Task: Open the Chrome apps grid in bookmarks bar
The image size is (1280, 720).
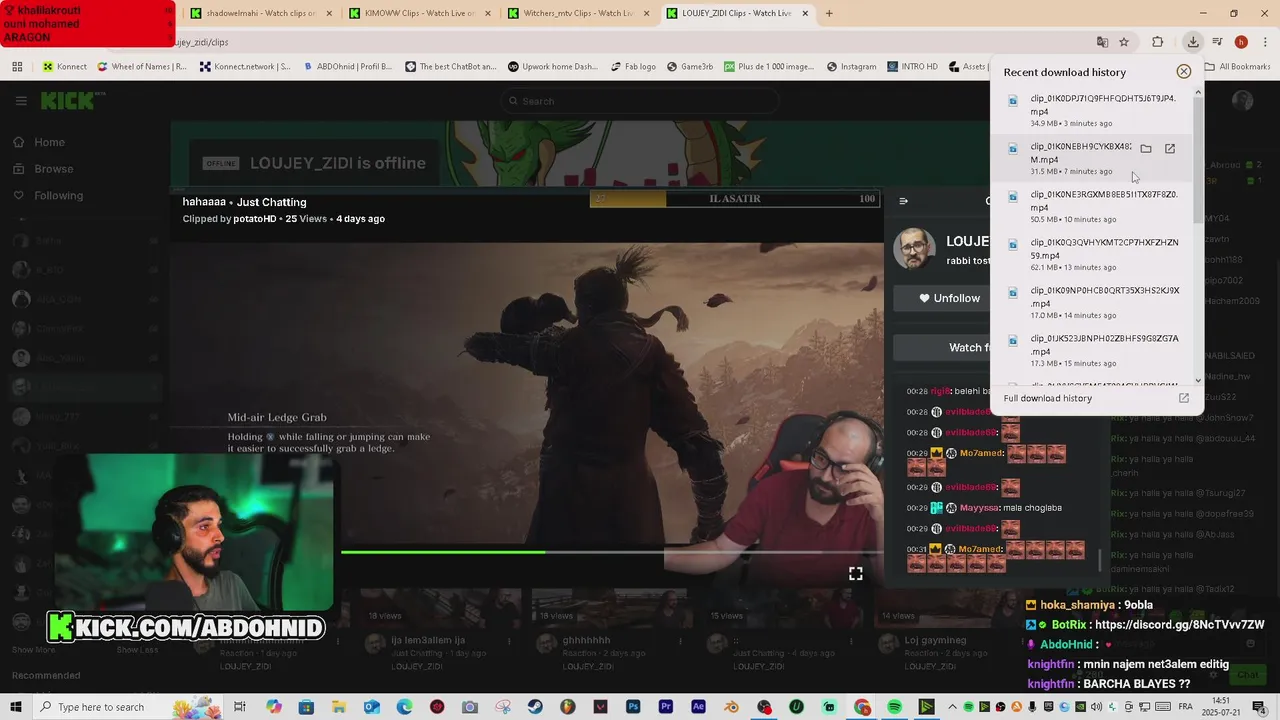Action: tap(17, 67)
